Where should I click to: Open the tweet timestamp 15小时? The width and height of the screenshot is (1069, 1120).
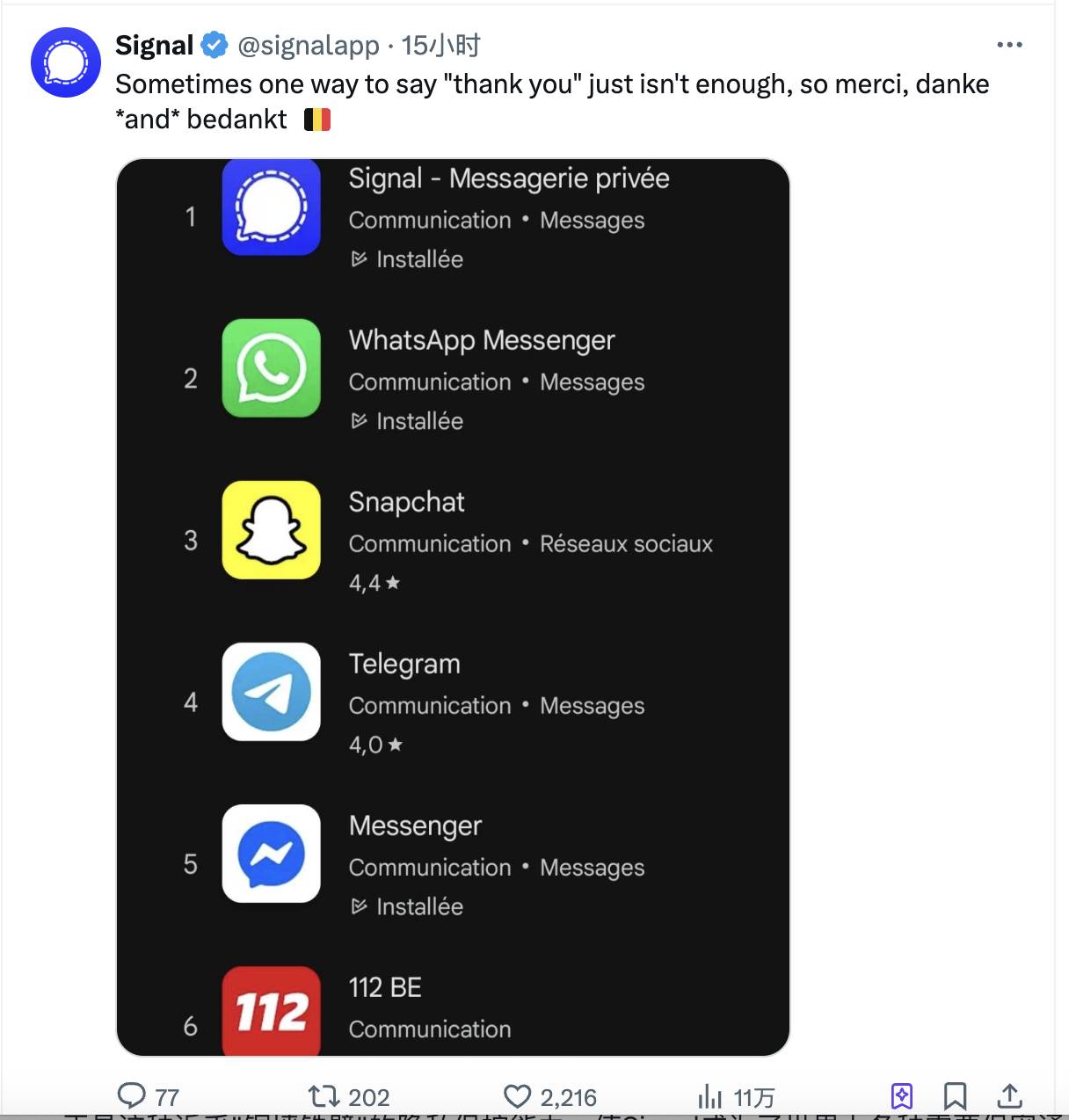[x=441, y=46]
